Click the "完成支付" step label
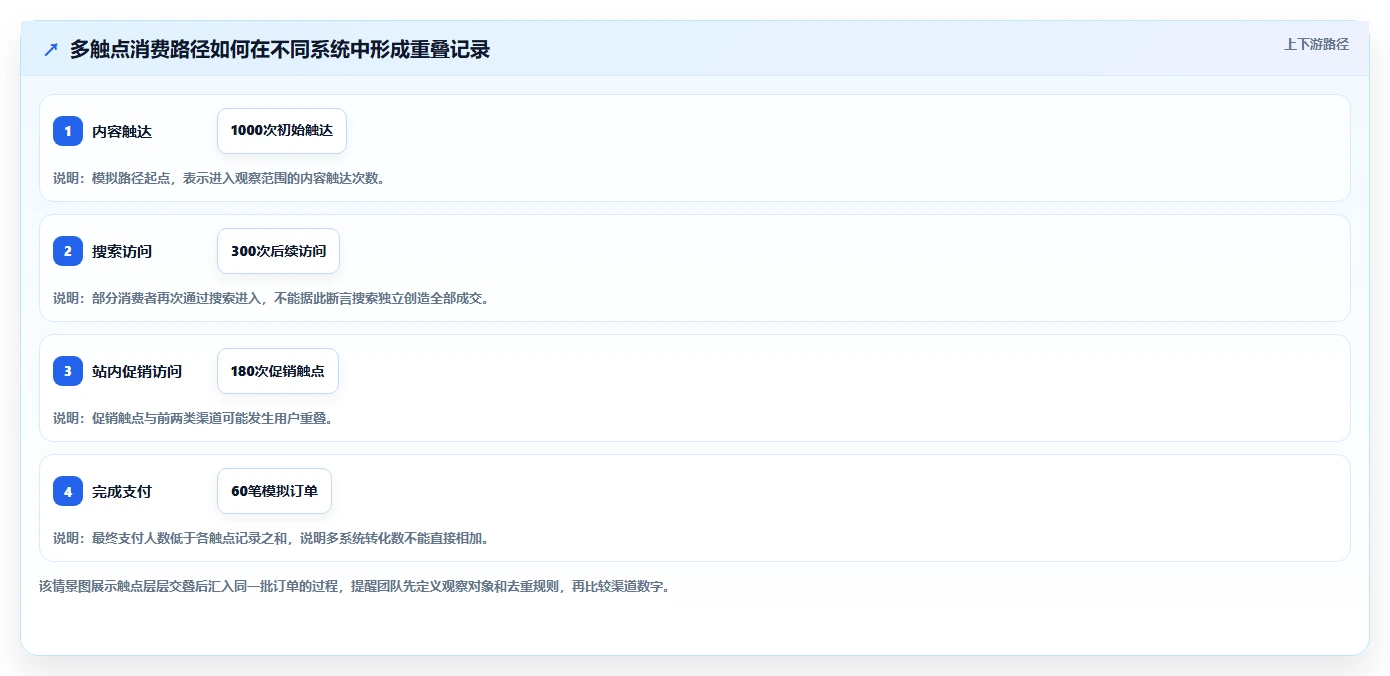Viewport: 1390px width, 676px height. (x=122, y=491)
